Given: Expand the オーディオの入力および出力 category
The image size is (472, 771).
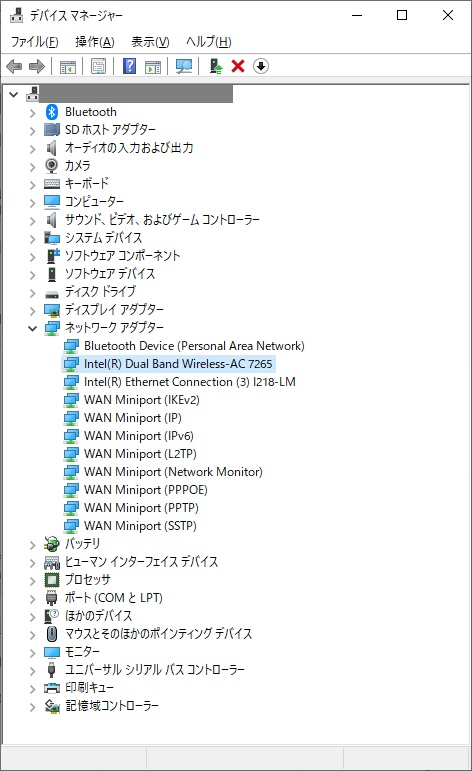Looking at the screenshot, I should [32, 149].
